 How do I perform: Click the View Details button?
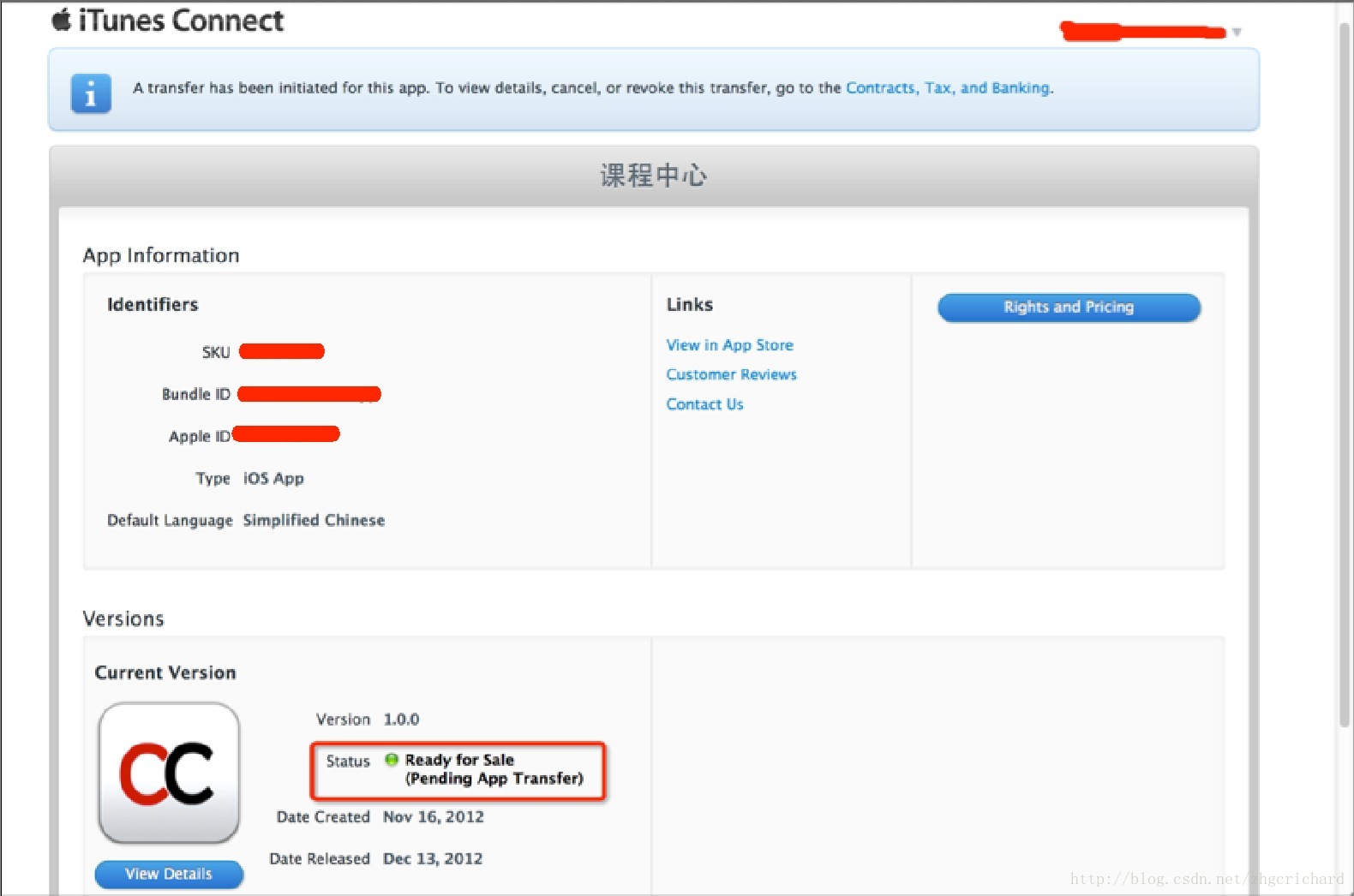169,874
